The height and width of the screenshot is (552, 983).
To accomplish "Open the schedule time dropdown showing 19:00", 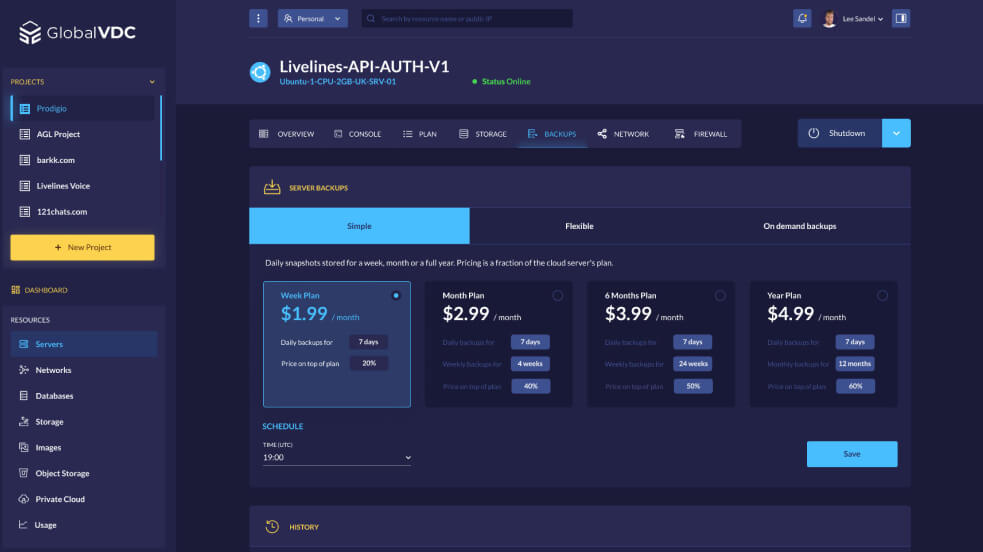I will point(336,458).
